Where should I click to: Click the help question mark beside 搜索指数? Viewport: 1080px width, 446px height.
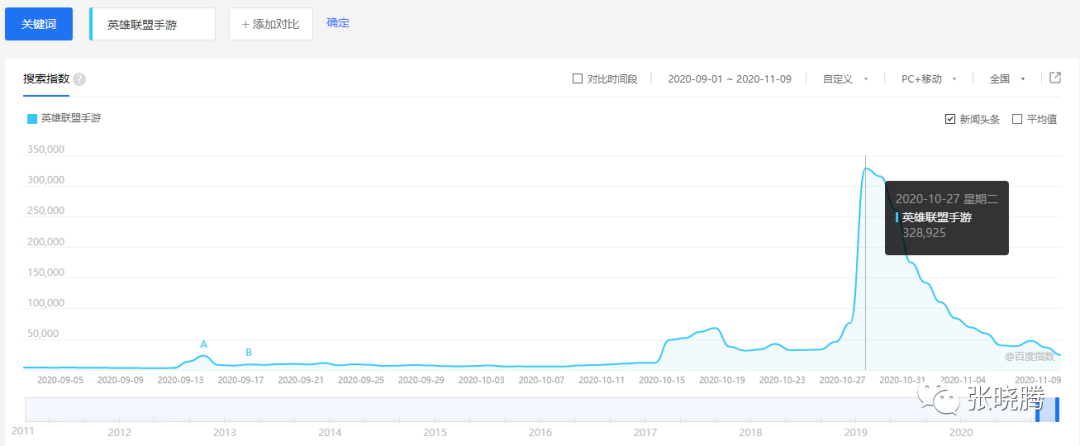tap(79, 79)
